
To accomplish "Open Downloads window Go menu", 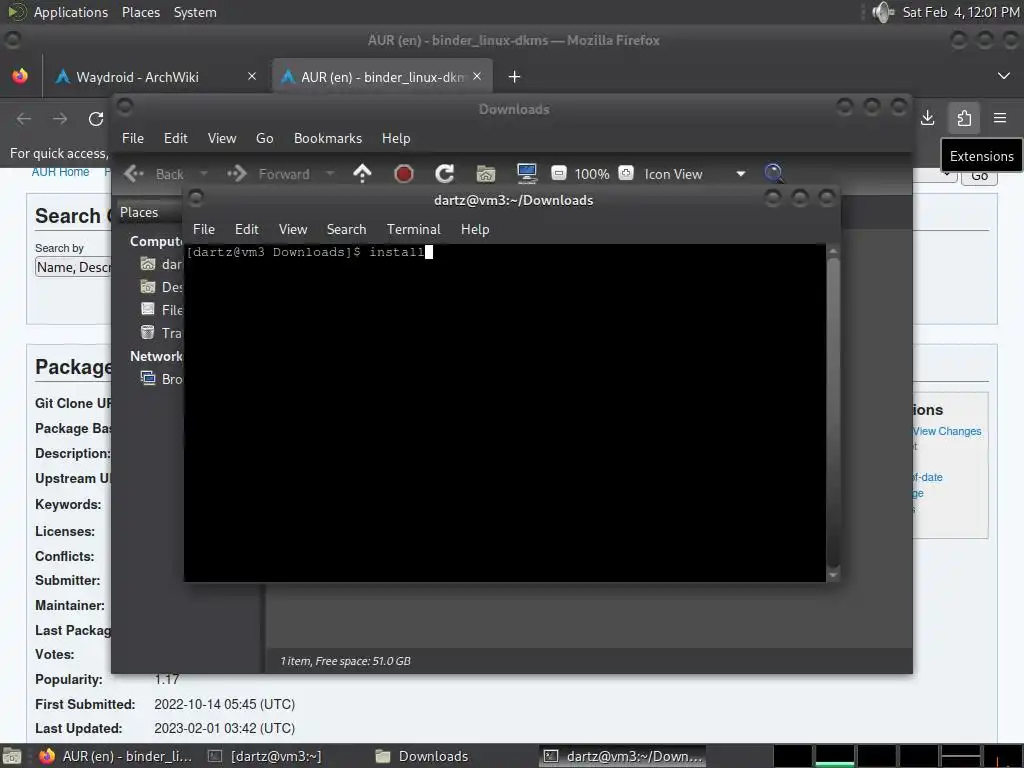I will 264,138.
